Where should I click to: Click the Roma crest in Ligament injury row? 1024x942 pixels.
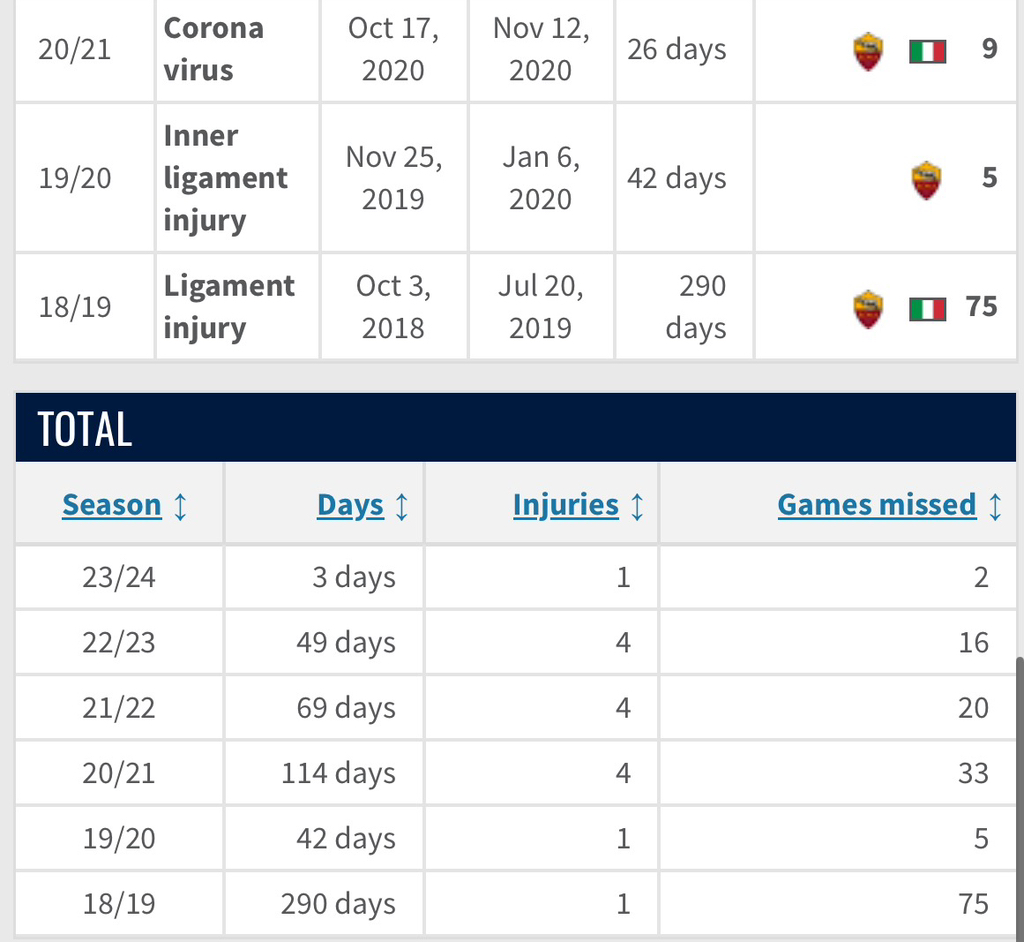868,308
